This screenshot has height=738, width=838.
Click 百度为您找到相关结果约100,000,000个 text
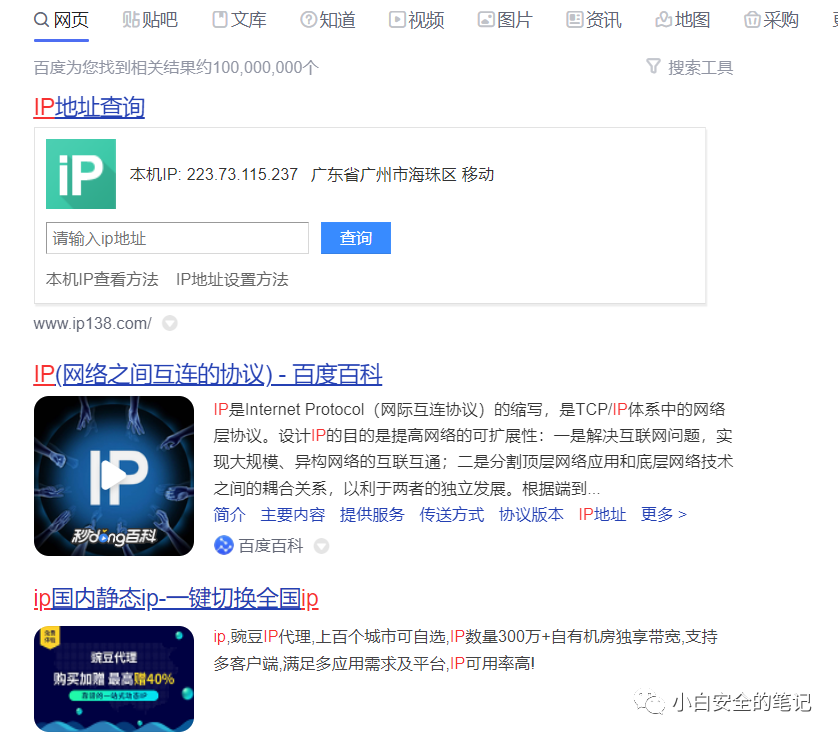(176, 67)
